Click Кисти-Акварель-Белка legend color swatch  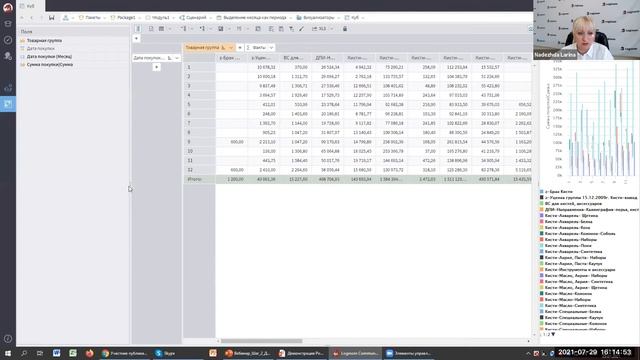542,222
